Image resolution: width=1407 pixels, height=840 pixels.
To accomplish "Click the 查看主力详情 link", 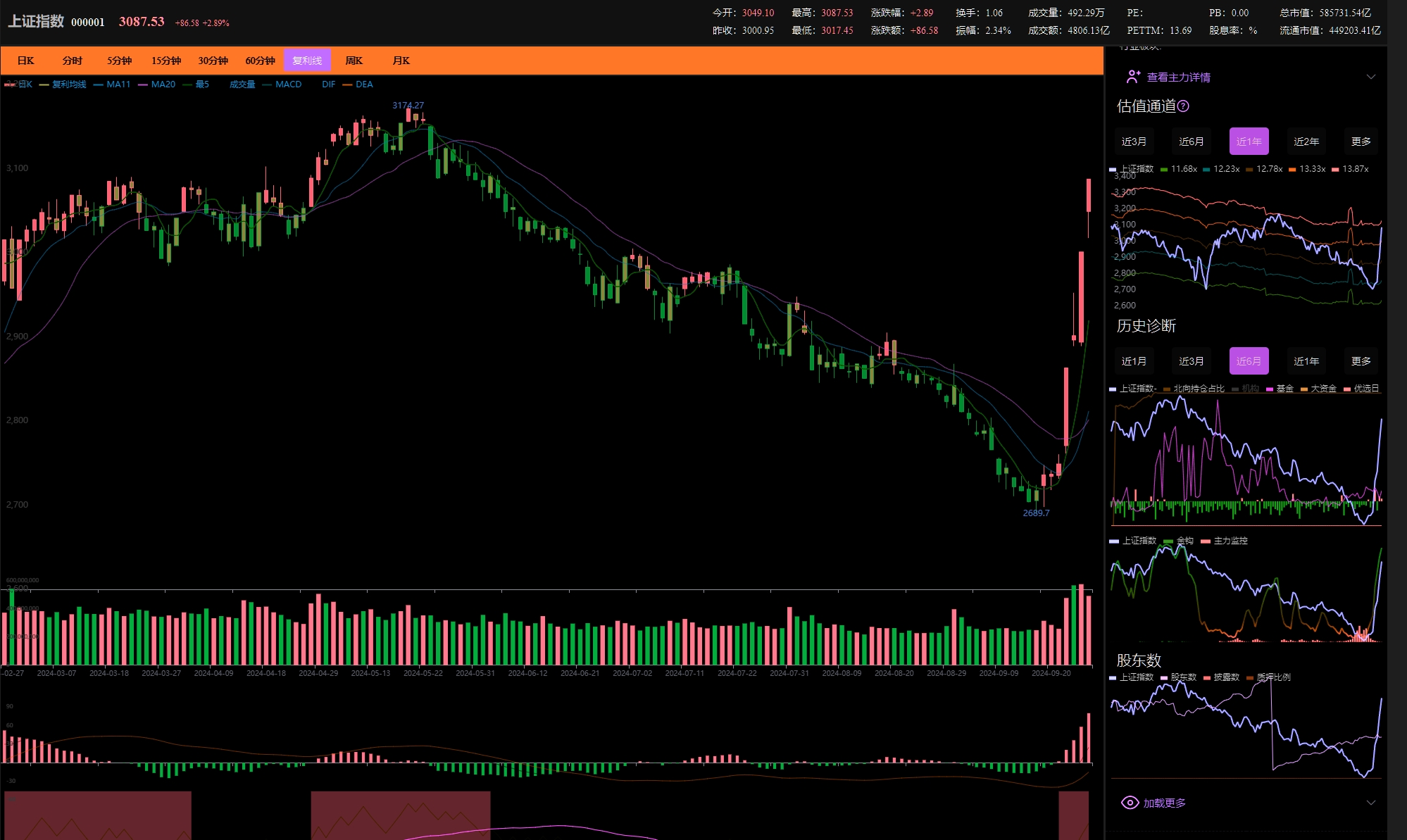I will pos(1179,77).
